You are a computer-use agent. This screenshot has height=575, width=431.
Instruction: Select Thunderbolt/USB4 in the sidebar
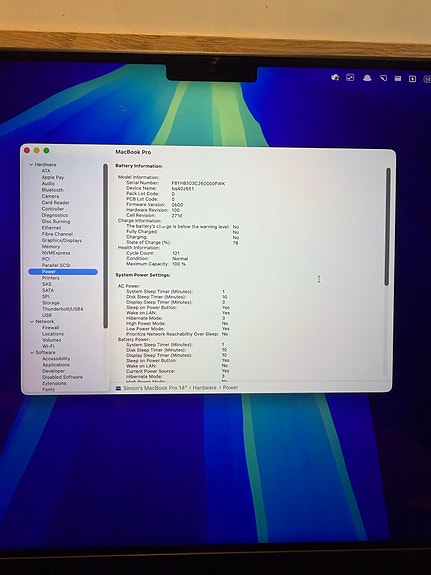[x=63, y=309]
